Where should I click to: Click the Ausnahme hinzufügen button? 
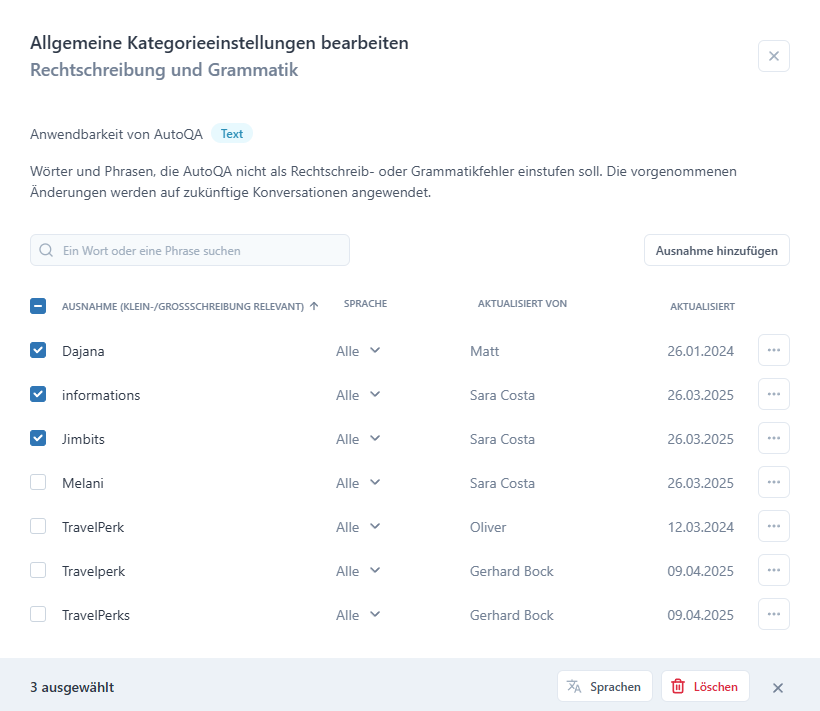[x=716, y=250]
